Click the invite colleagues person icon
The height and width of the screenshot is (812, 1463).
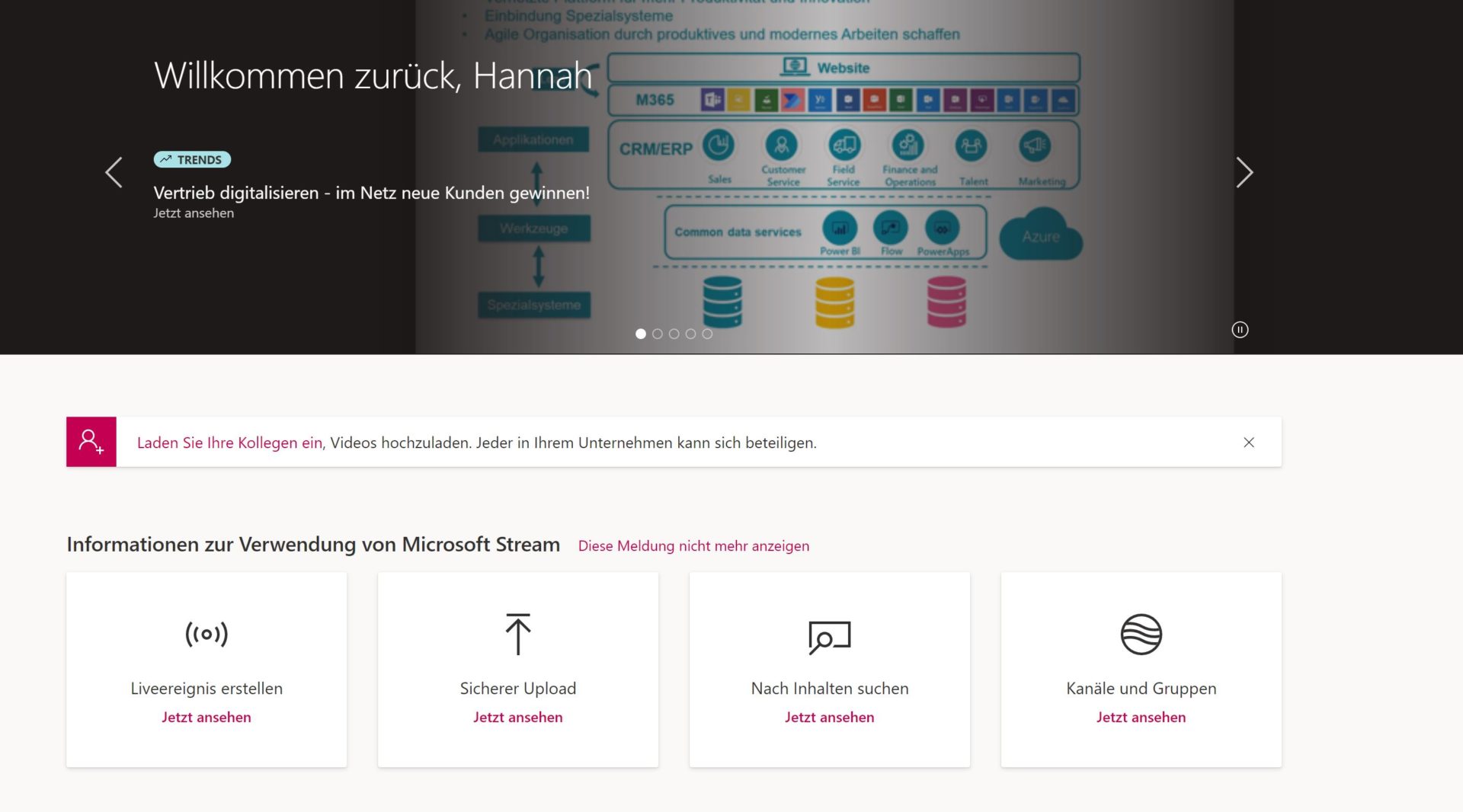91,442
